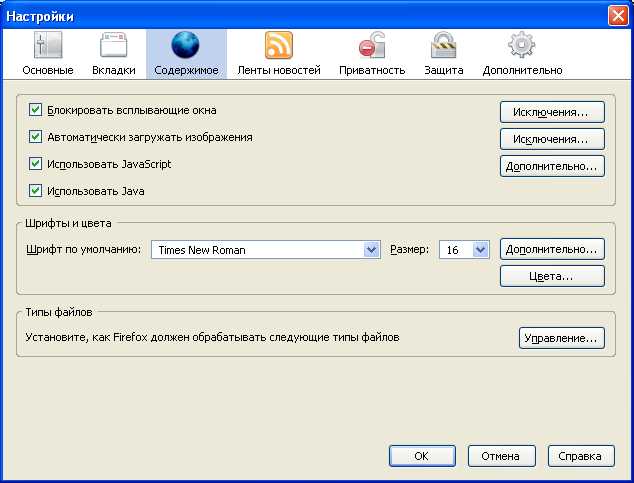
Task: Select the Вкладки tabs icon
Action: [113, 46]
